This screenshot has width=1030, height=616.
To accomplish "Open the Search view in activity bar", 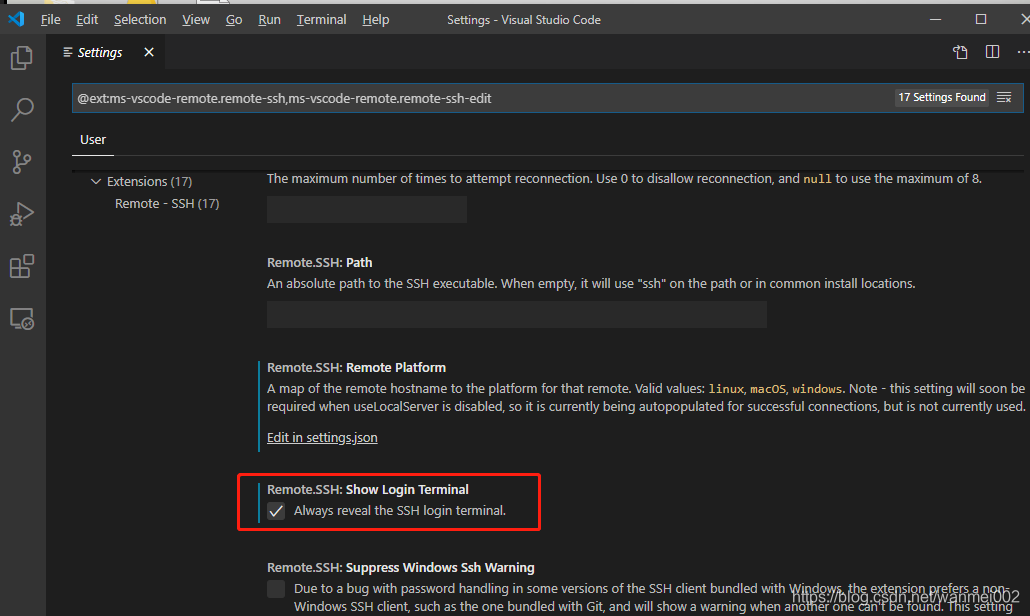I will click(22, 110).
